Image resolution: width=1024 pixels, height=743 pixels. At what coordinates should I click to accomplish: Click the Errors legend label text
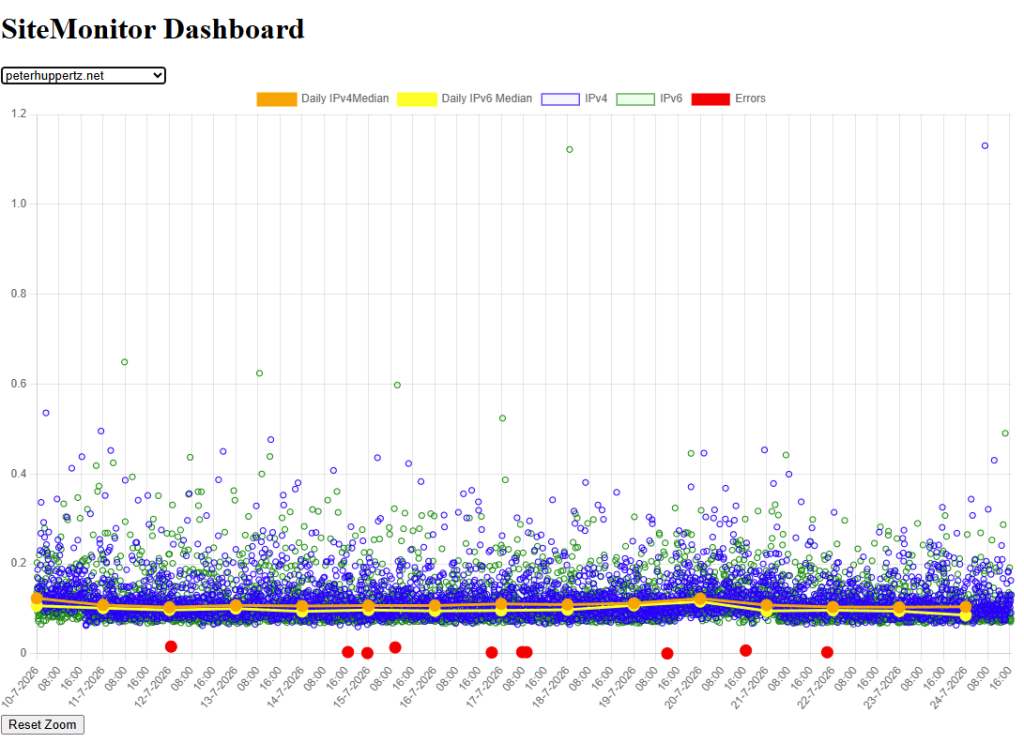pos(750,99)
